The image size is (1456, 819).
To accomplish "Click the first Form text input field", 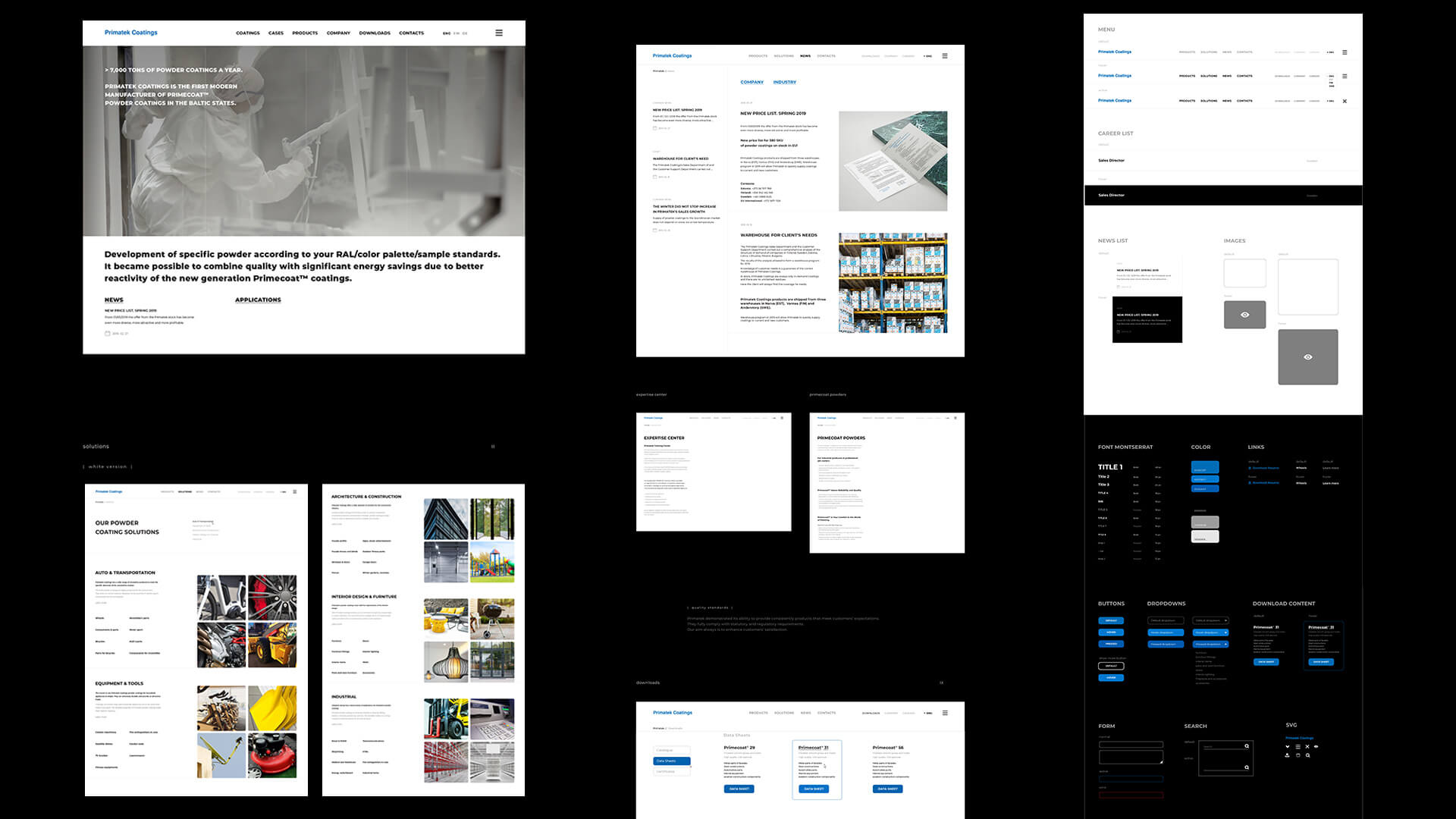I will pyautogui.click(x=1130, y=745).
